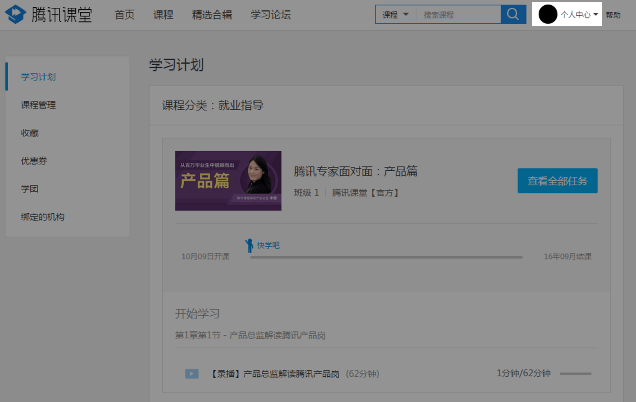Open the 腾讯专家面对面：产品篇 course title
Viewport: 636px width, 402px height.
coord(355,171)
